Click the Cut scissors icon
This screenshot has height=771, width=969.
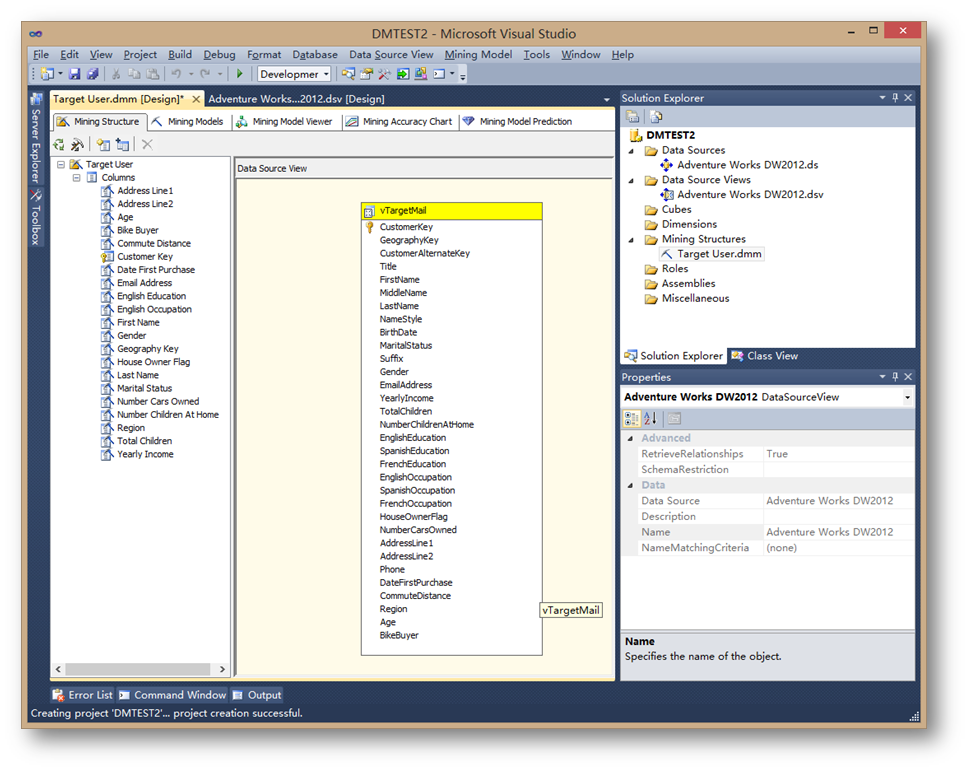[116, 74]
